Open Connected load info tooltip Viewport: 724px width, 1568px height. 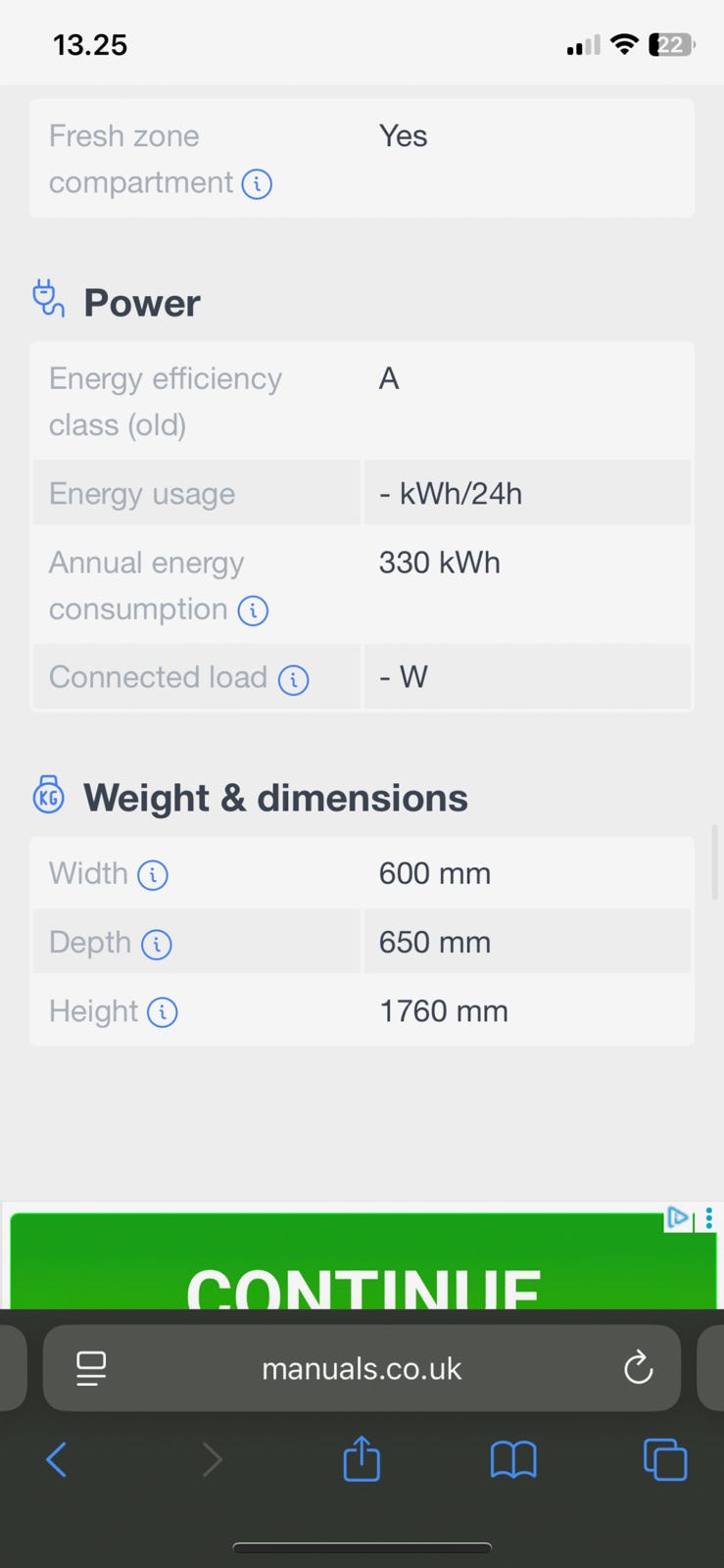pos(293,679)
